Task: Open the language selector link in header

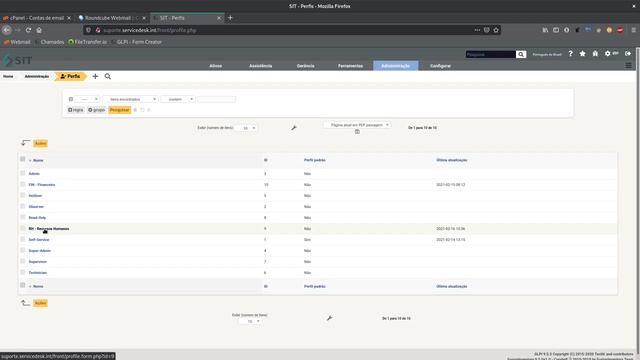Action: point(547,54)
